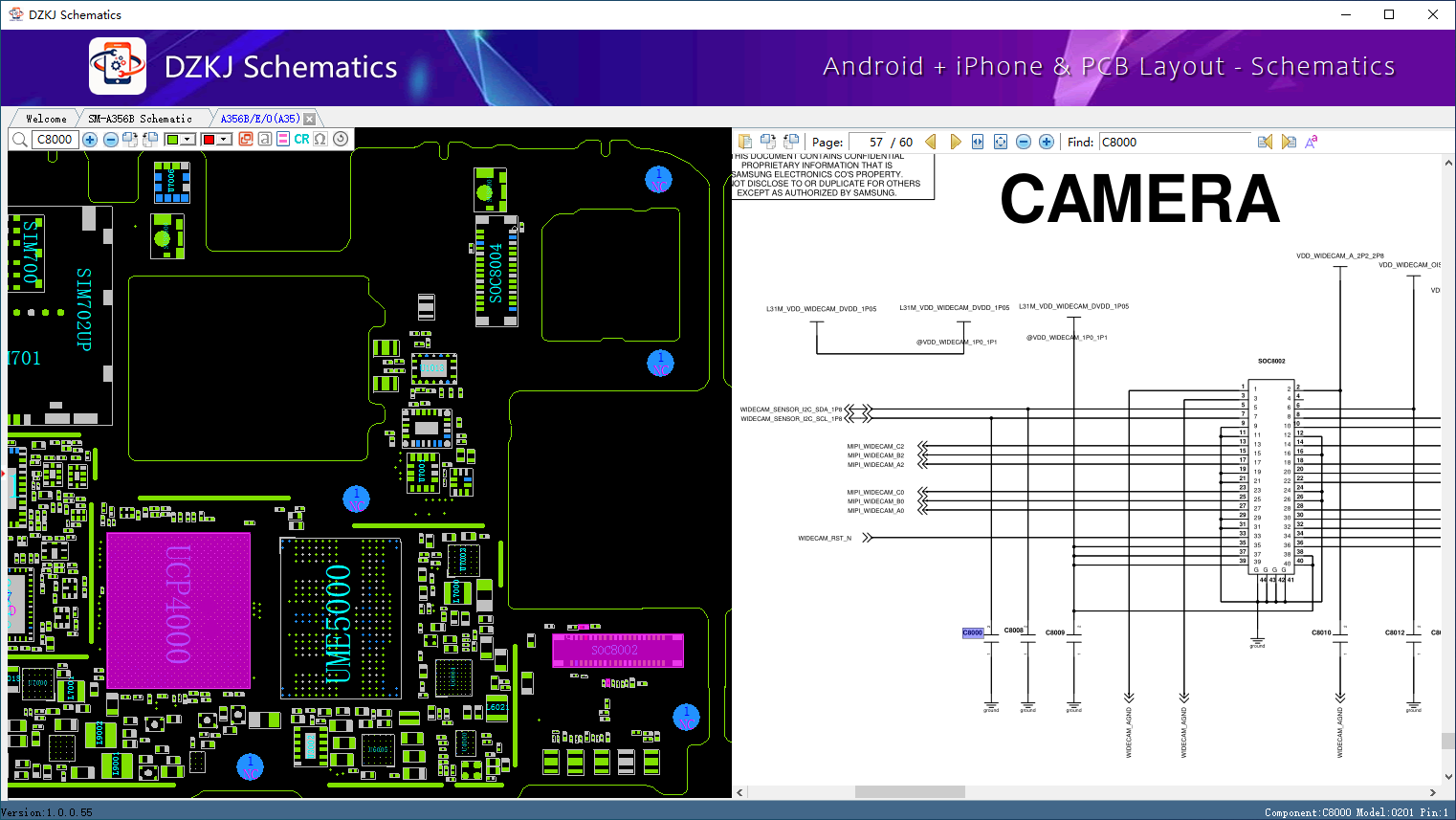
Task: Click the pink lines PCB toolbar icon
Action: point(282,140)
